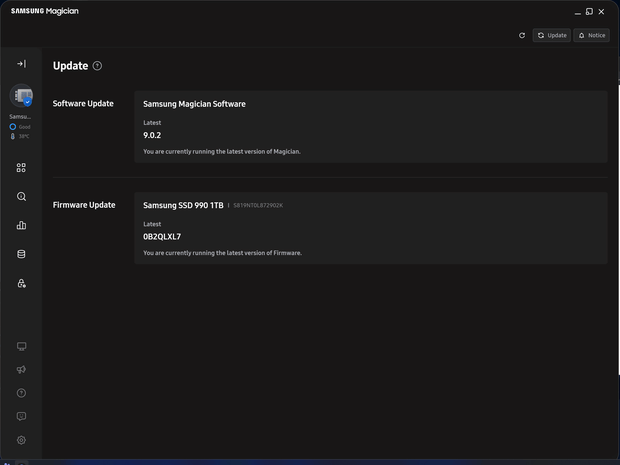This screenshot has height=465, width=620.
Task: Refresh using the circular arrow icon
Action: 522,35
